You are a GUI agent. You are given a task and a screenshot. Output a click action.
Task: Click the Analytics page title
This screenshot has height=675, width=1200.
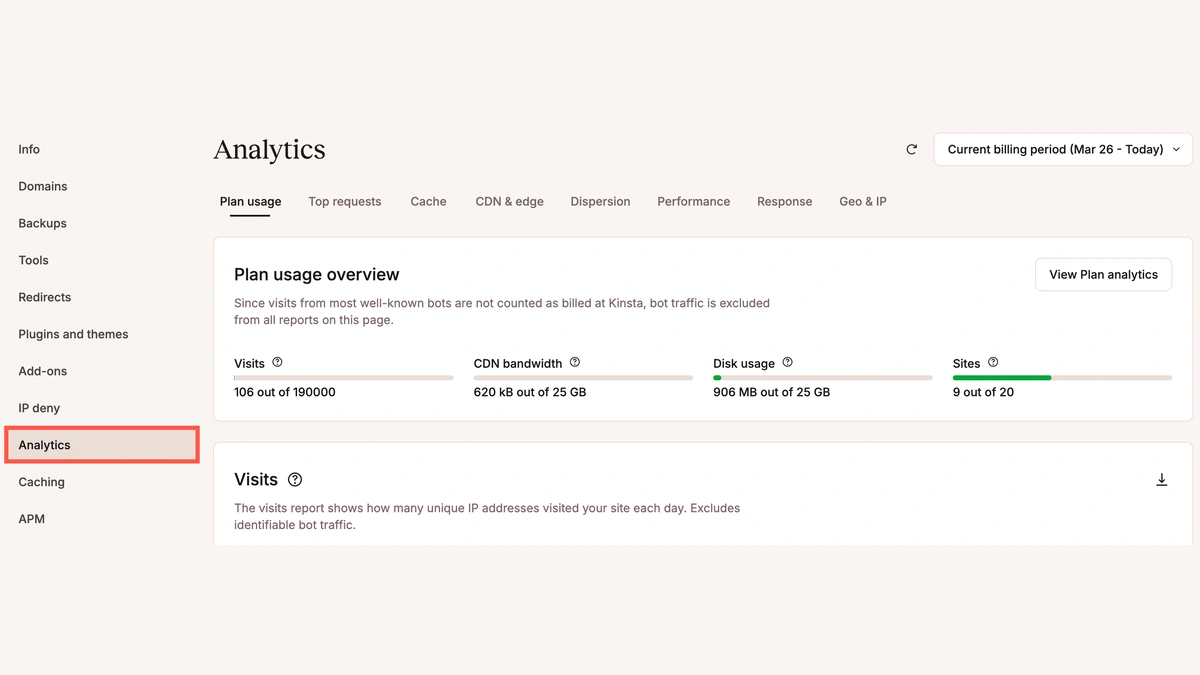pyautogui.click(x=270, y=150)
